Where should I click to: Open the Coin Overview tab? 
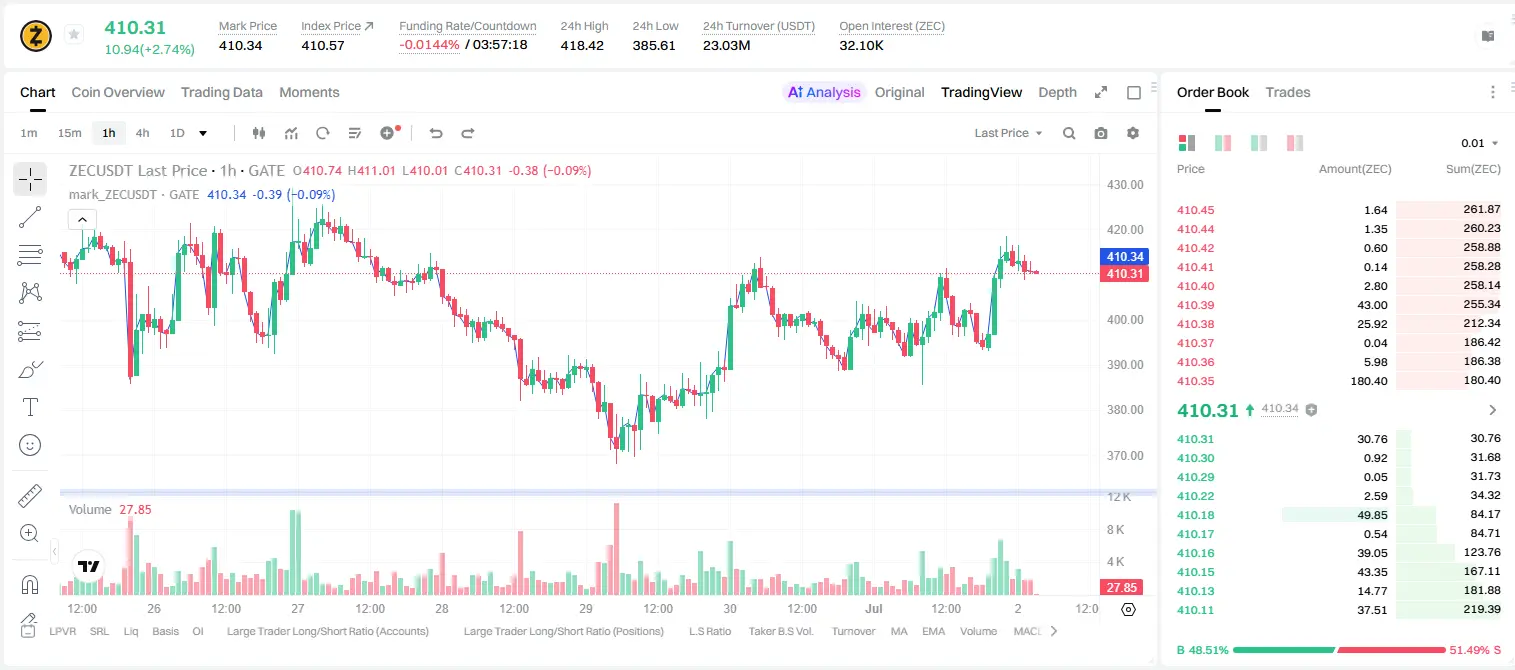118,92
